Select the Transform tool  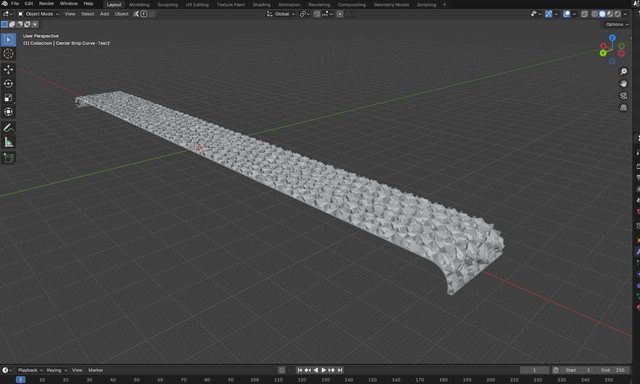pos(8,112)
